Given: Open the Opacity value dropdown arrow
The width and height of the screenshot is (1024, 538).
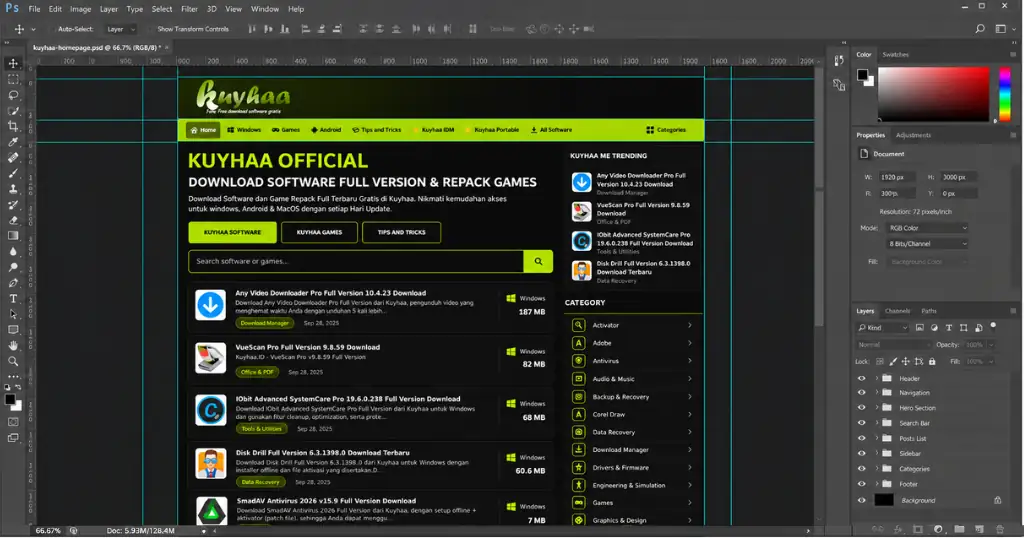Looking at the screenshot, I should click(991, 345).
